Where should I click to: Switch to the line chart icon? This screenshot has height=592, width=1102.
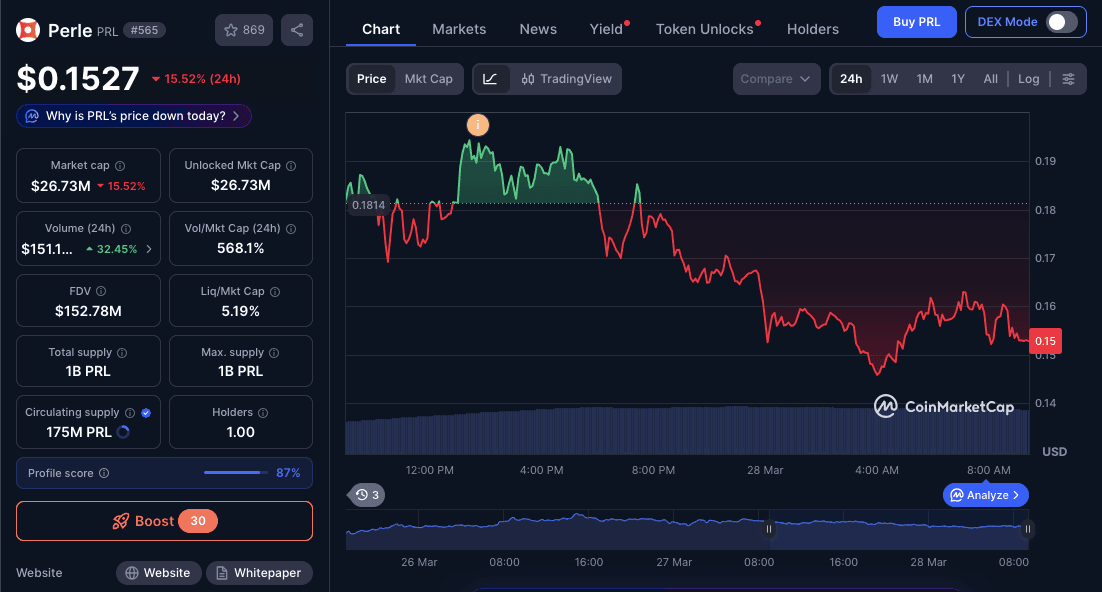coord(493,78)
